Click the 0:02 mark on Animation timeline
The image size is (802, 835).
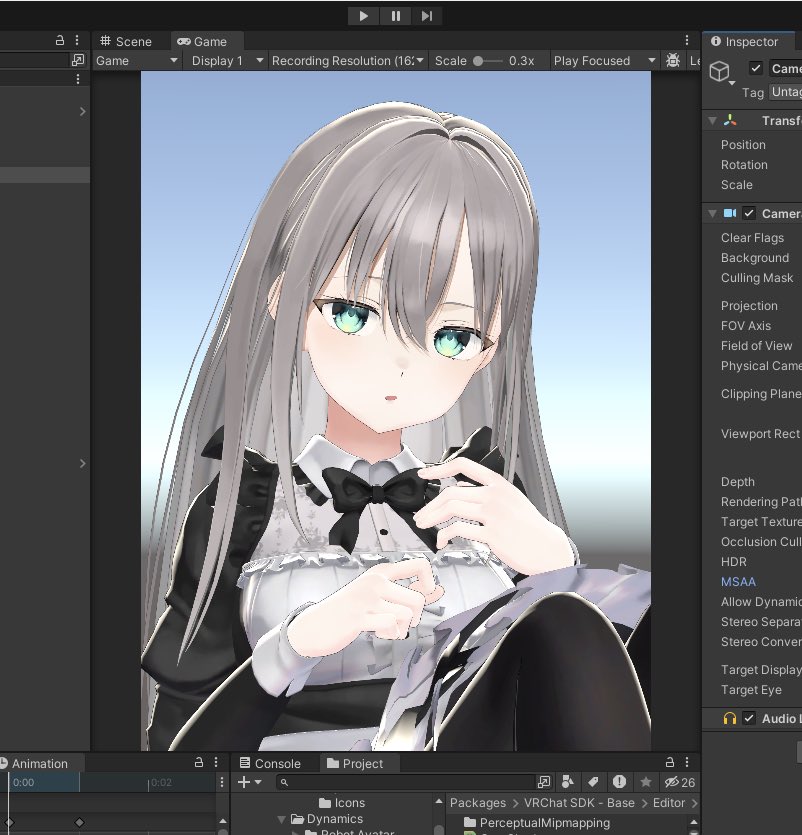tap(160, 782)
